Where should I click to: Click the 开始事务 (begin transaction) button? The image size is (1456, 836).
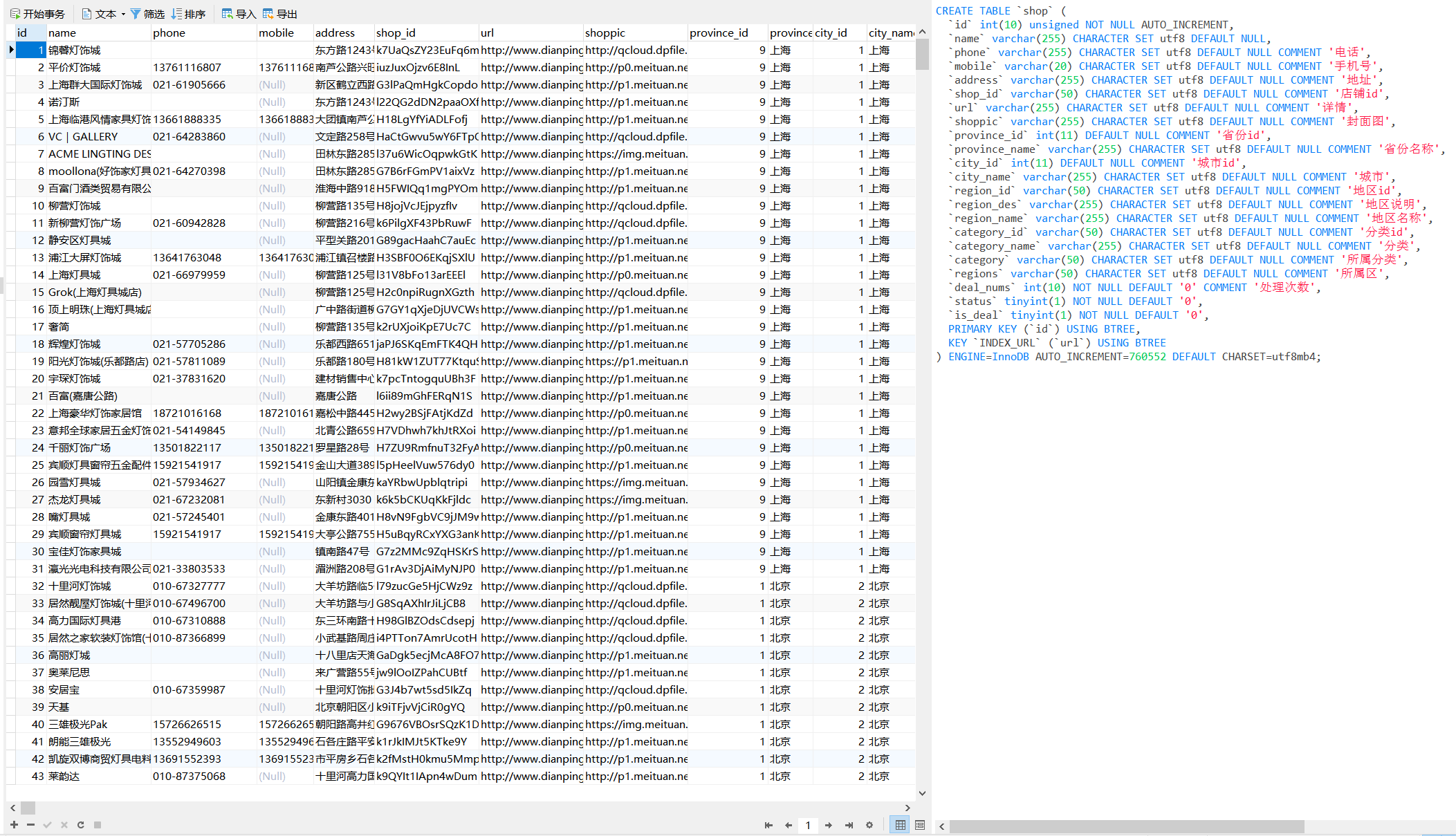37,14
